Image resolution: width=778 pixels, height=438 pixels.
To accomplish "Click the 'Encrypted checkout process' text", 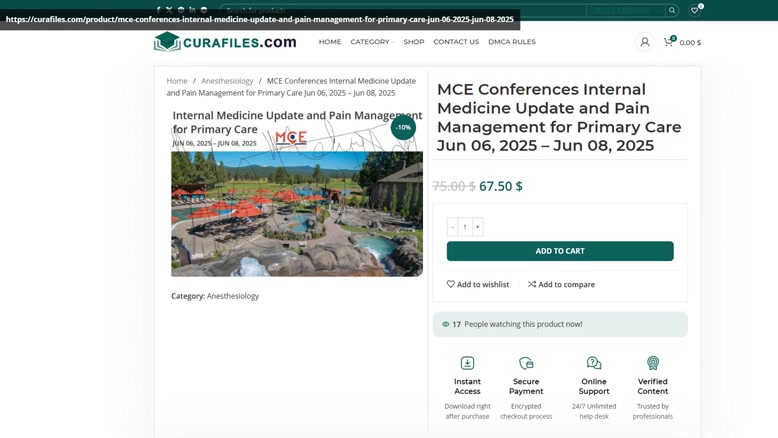I will [x=526, y=411].
